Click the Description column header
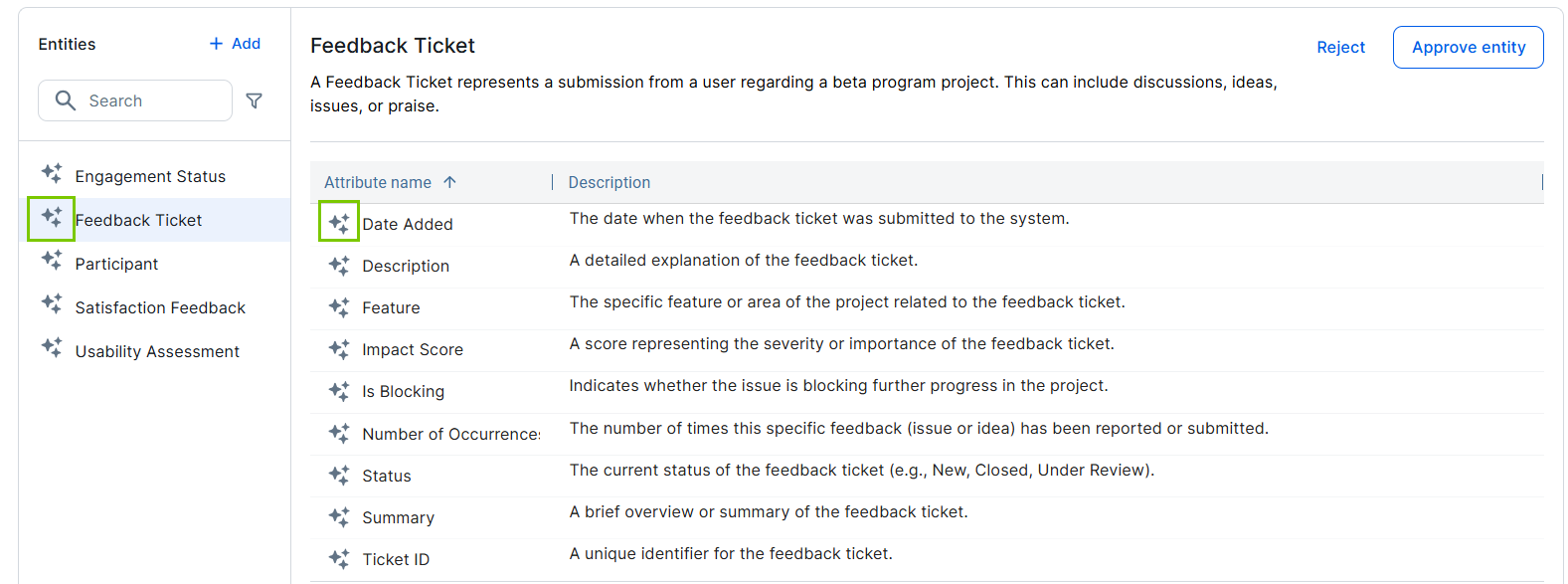The width and height of the screenshot is (1568, 584). click(609, 182)
